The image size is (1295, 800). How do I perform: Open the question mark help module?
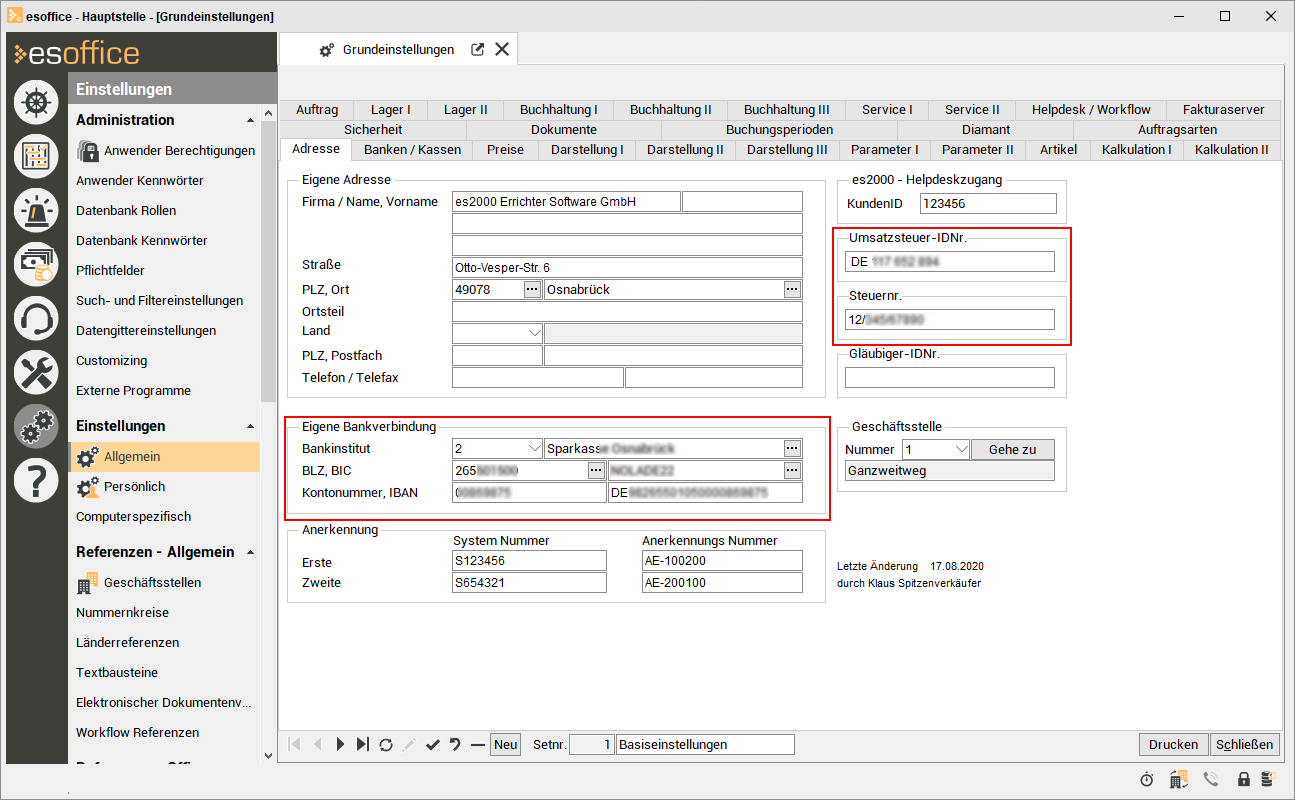tap(36, 481)
